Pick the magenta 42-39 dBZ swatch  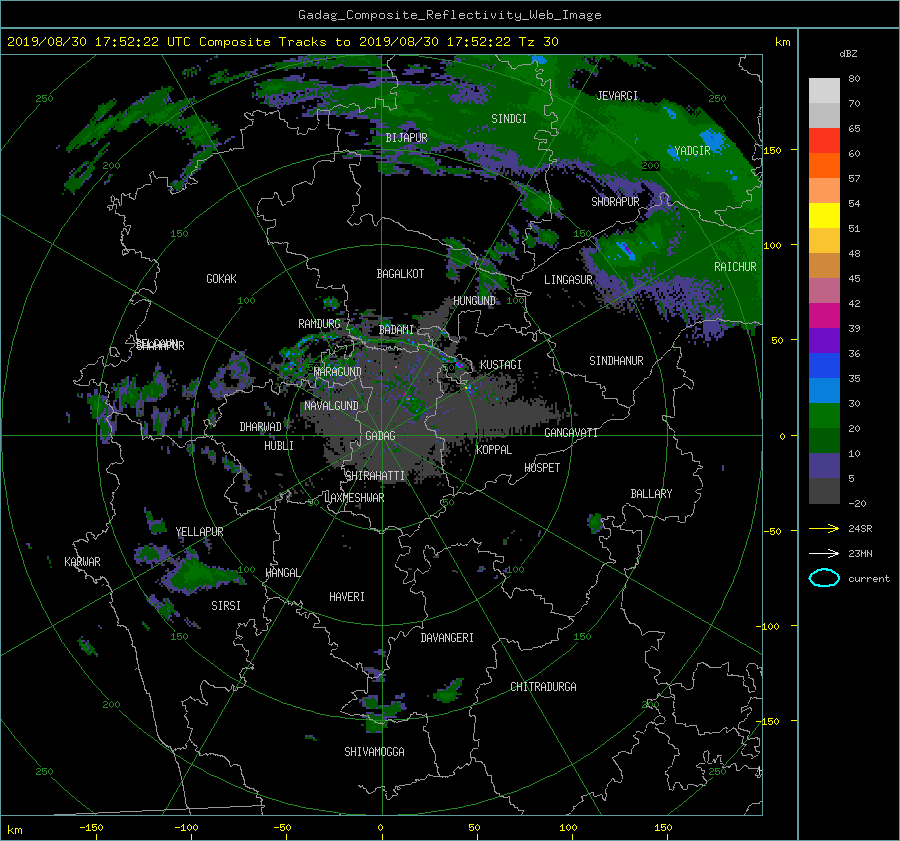(x=824, y=316)
